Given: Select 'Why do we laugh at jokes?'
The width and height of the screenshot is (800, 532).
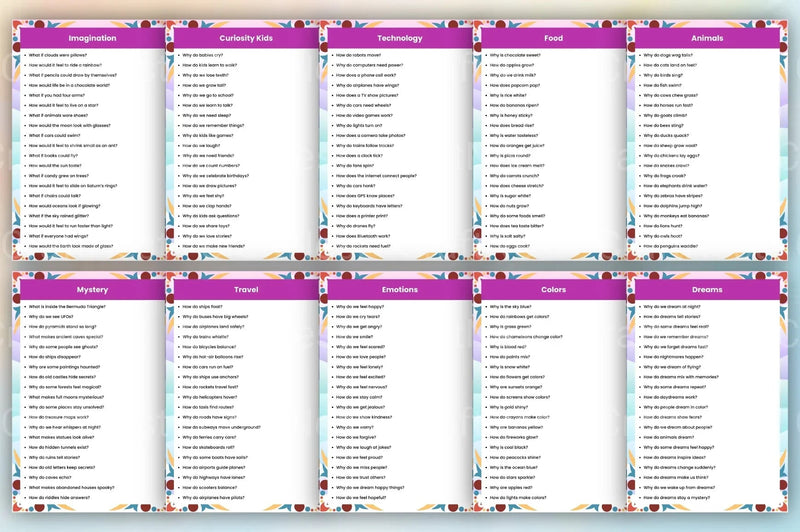Looking at the screenshot, I should [363, 447].
